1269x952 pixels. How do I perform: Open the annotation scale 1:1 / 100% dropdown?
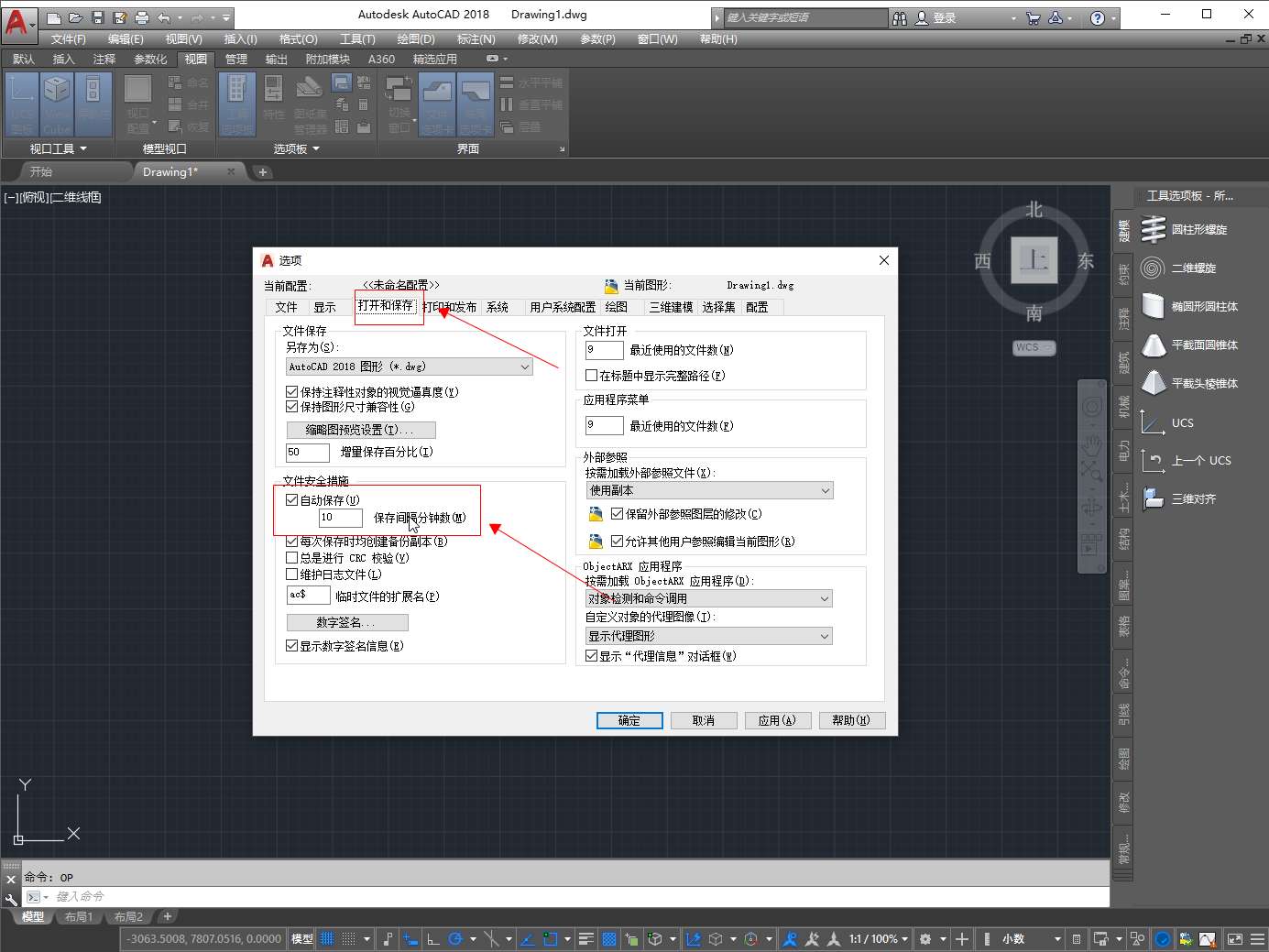pos(878,939)
